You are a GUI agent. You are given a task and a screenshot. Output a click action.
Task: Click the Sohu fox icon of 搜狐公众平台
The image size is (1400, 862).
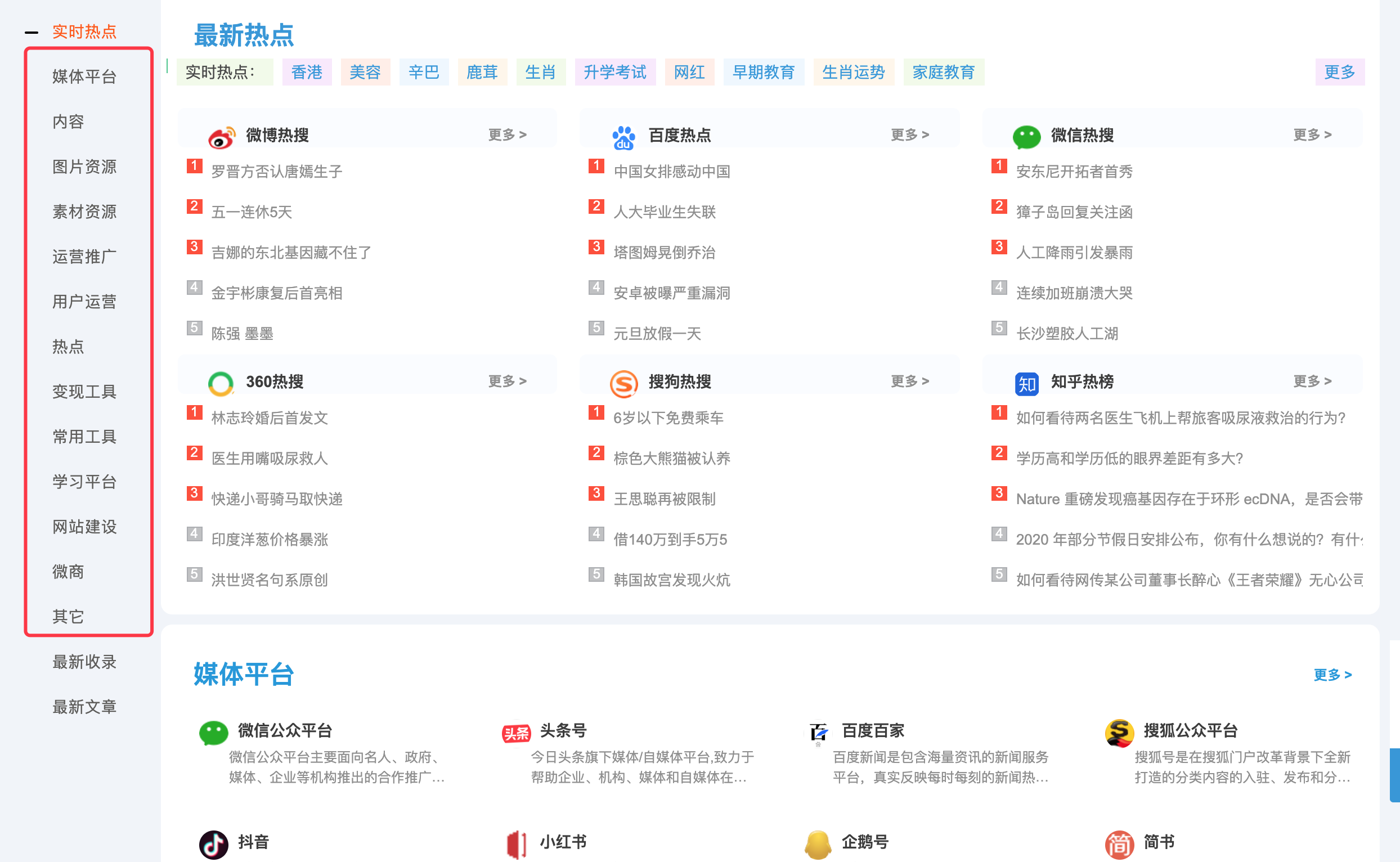coord(1119,733)
